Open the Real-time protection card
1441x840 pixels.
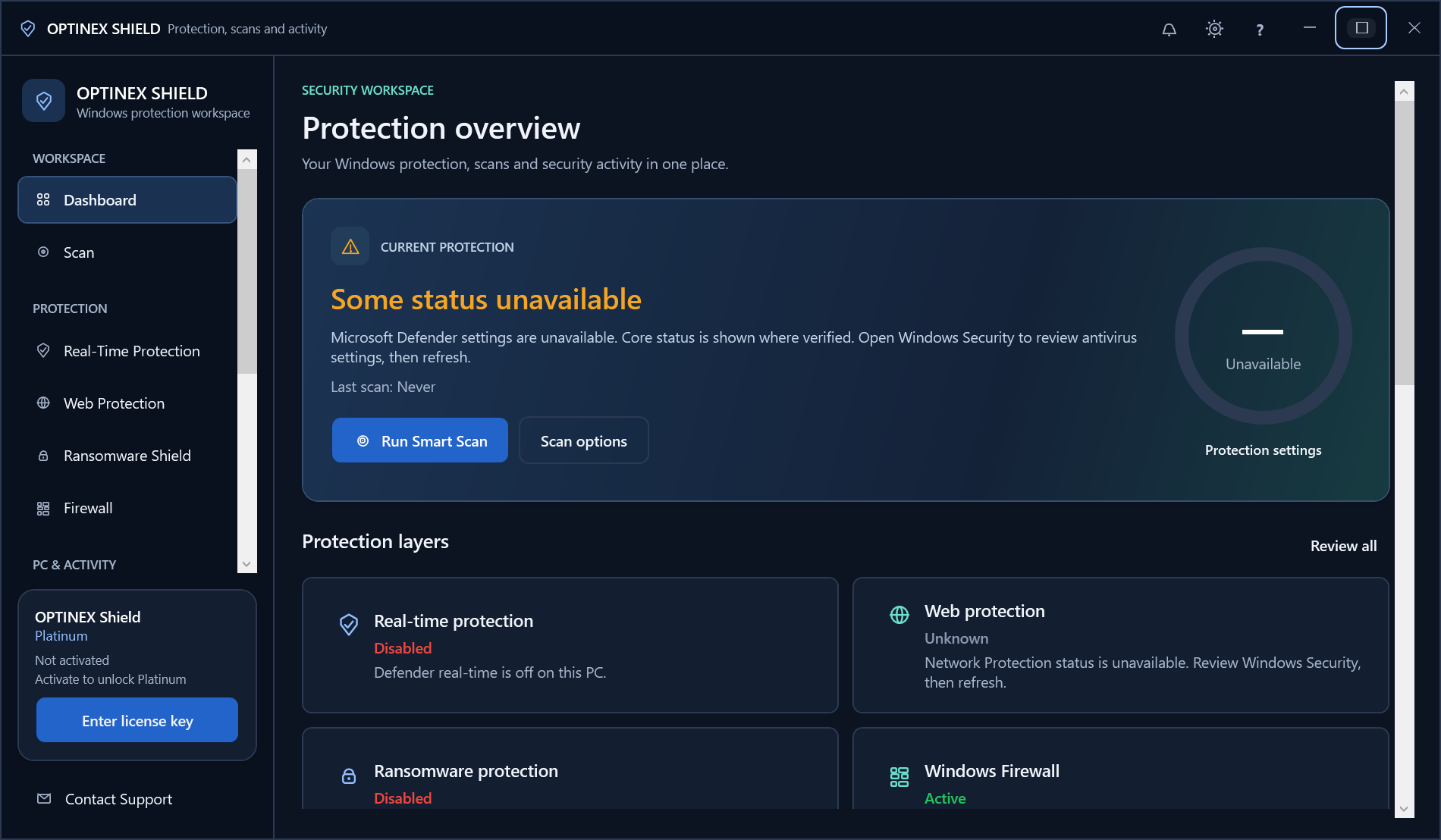[x=570, y=645]
